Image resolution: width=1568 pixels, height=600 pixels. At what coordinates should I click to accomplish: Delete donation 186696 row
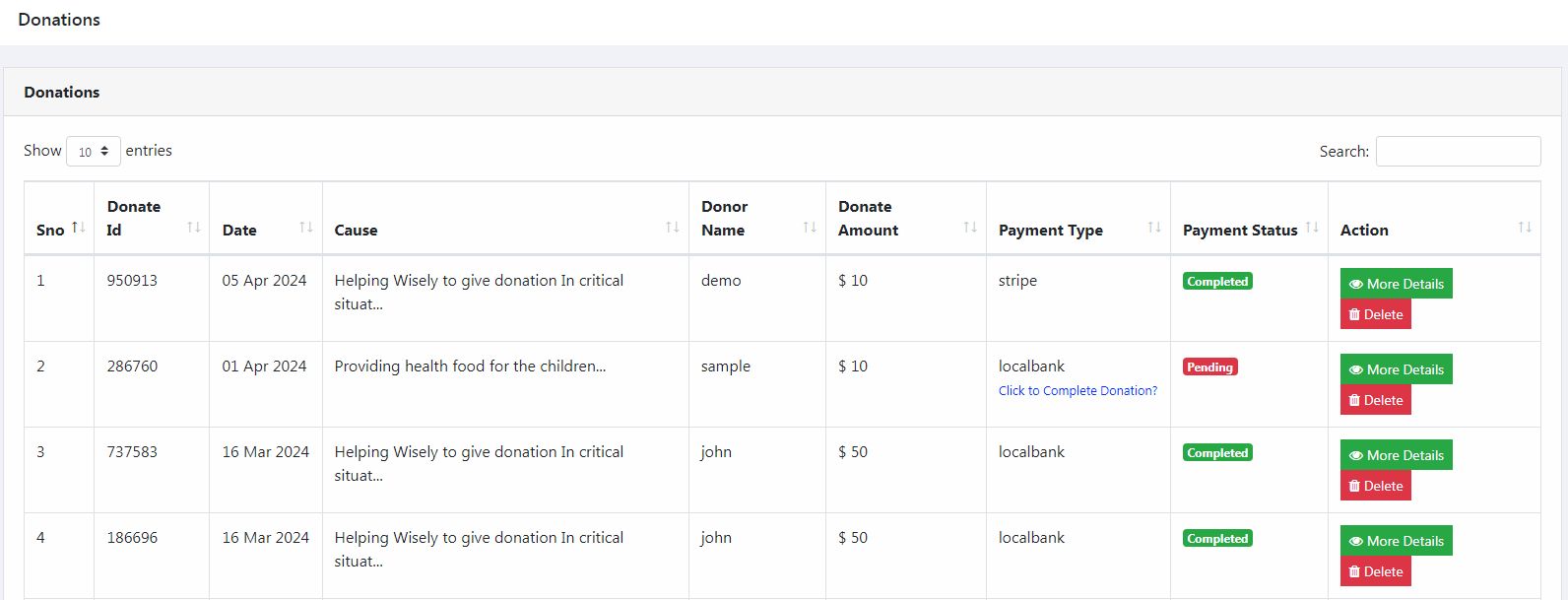pyautogui.click(x=1375, y=571)
